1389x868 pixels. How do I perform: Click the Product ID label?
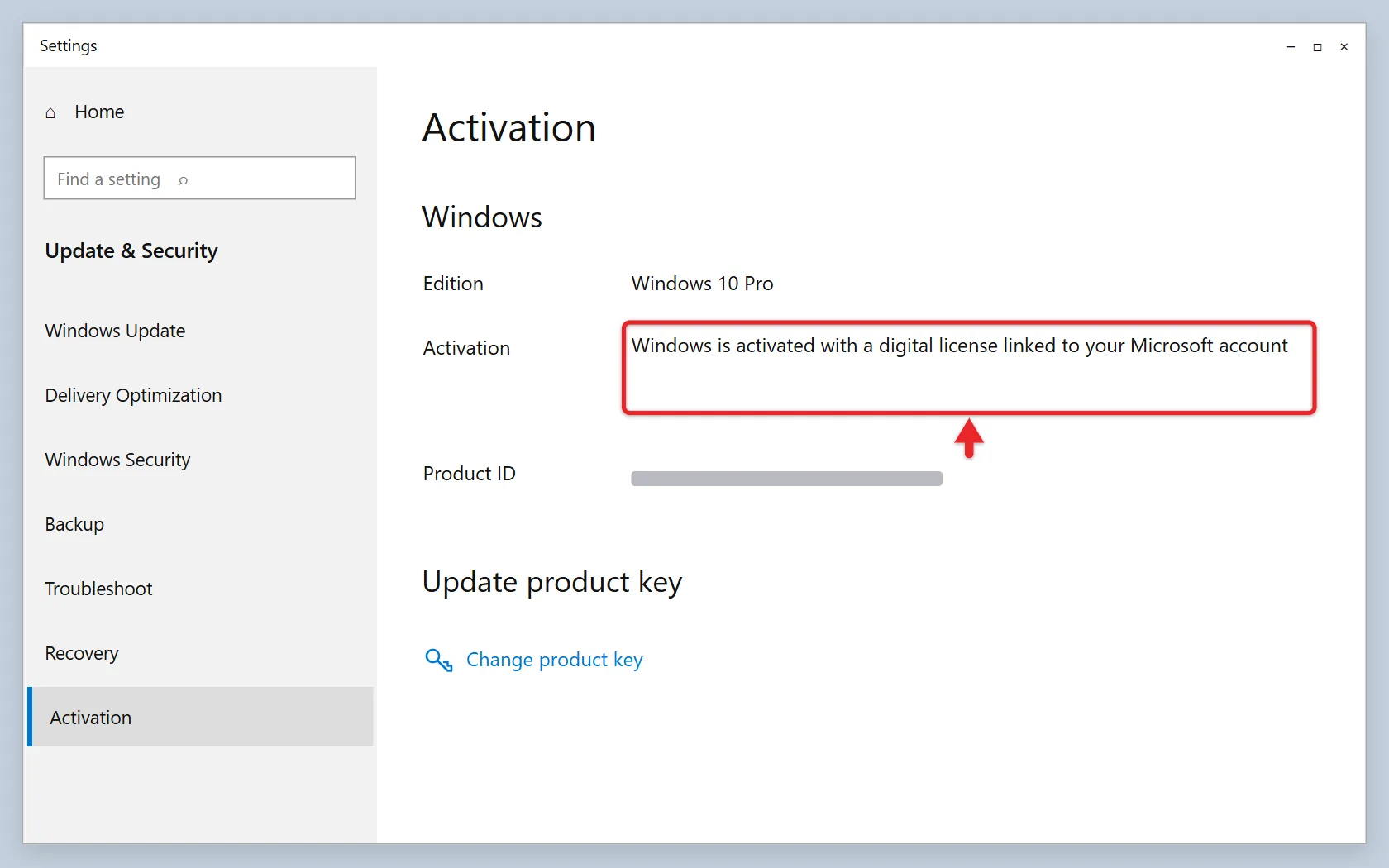tap(469, 474)
